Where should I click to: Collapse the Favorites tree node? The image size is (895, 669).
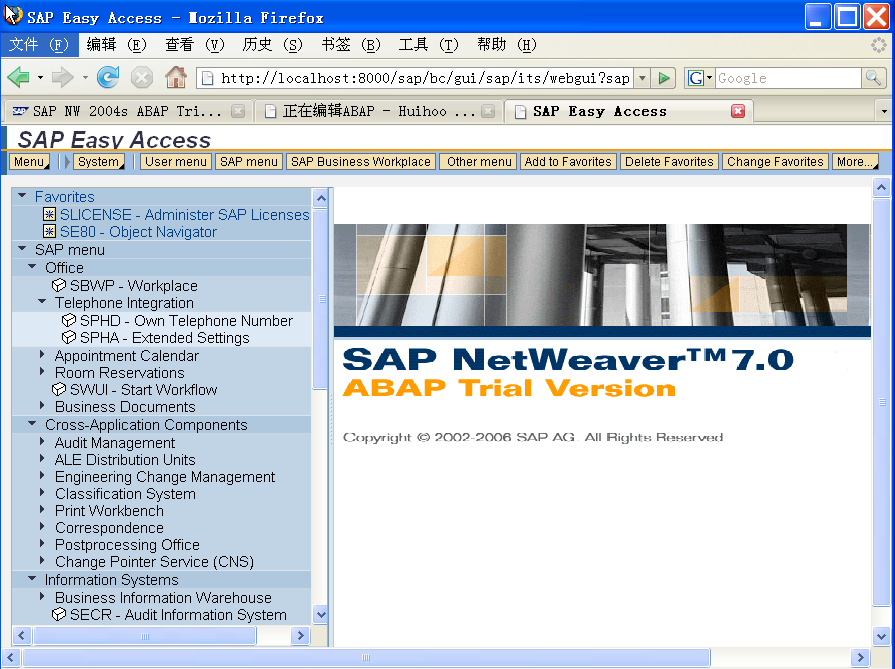click(22, 197)
